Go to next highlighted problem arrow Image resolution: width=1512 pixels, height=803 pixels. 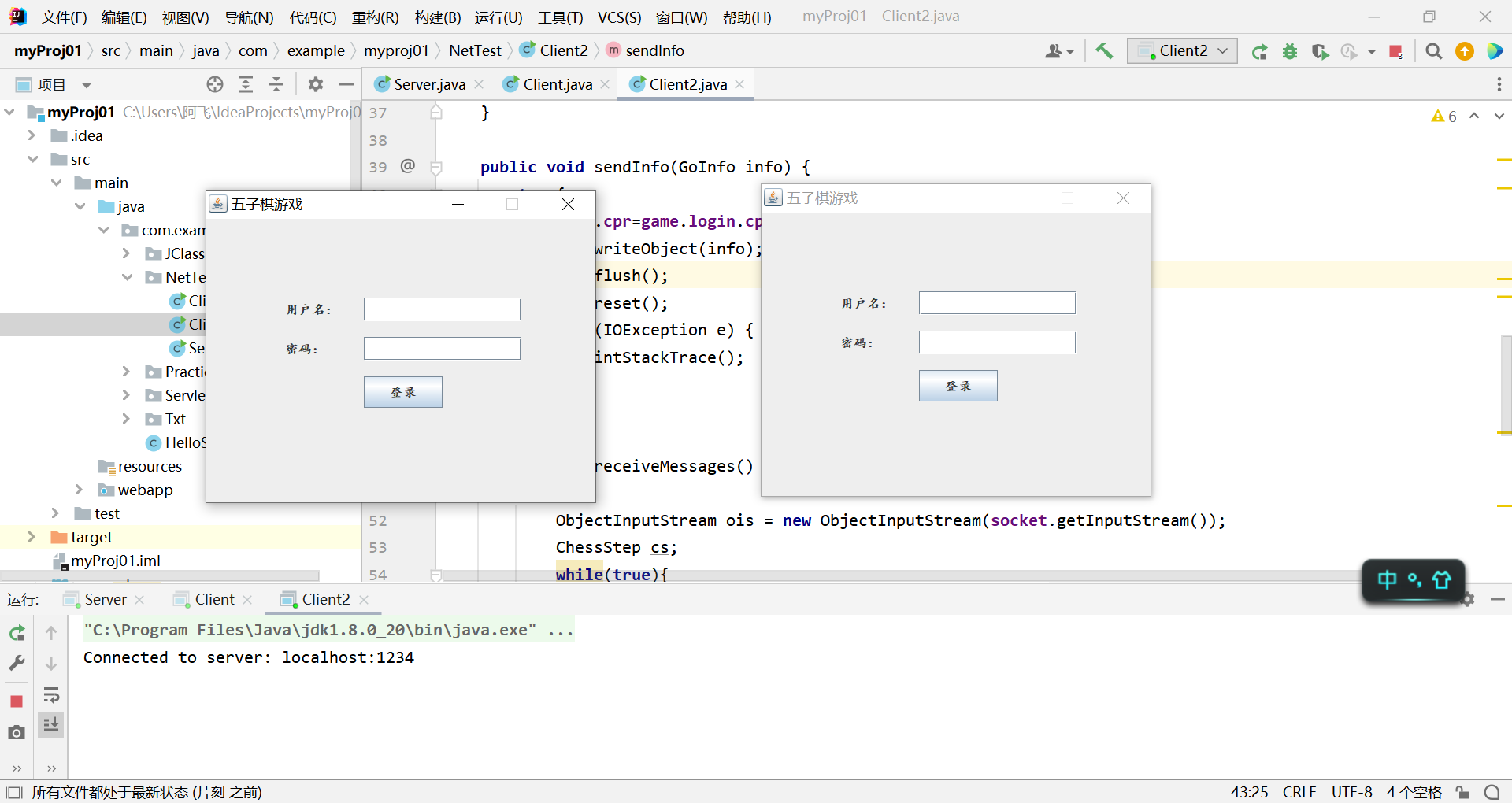click(x=1499, y=116)
